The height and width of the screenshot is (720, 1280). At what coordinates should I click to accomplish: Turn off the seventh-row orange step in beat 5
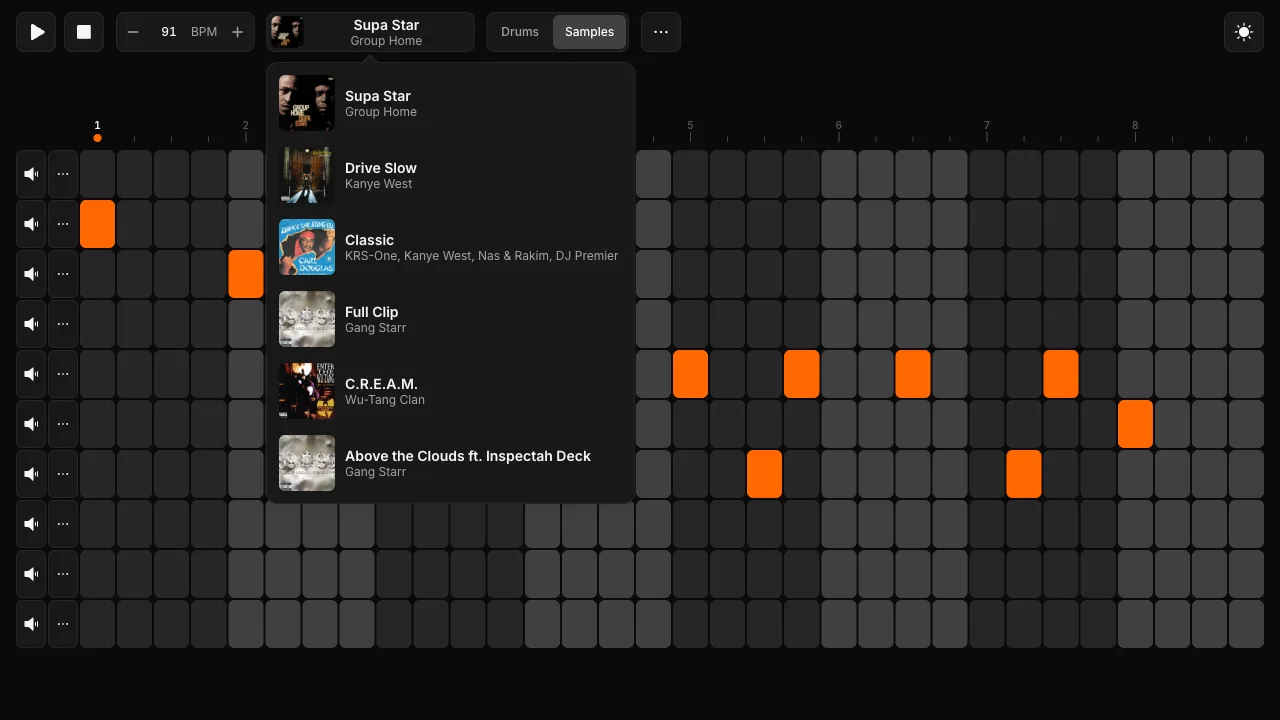point(765,474)
